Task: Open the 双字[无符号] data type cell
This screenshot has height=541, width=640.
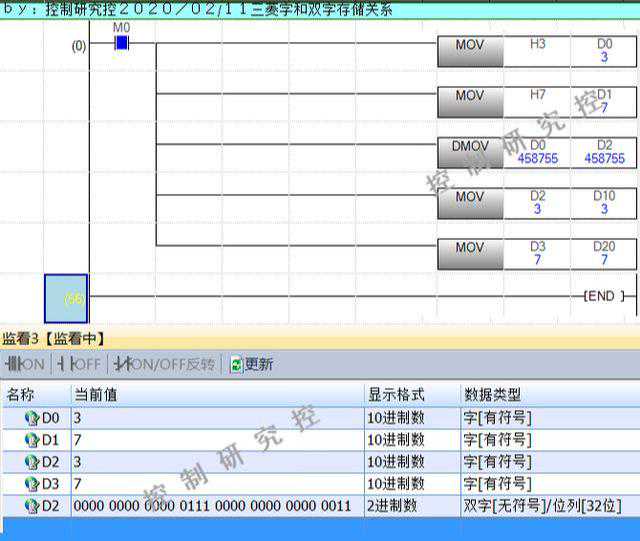Action: click(x=540, y=506)
